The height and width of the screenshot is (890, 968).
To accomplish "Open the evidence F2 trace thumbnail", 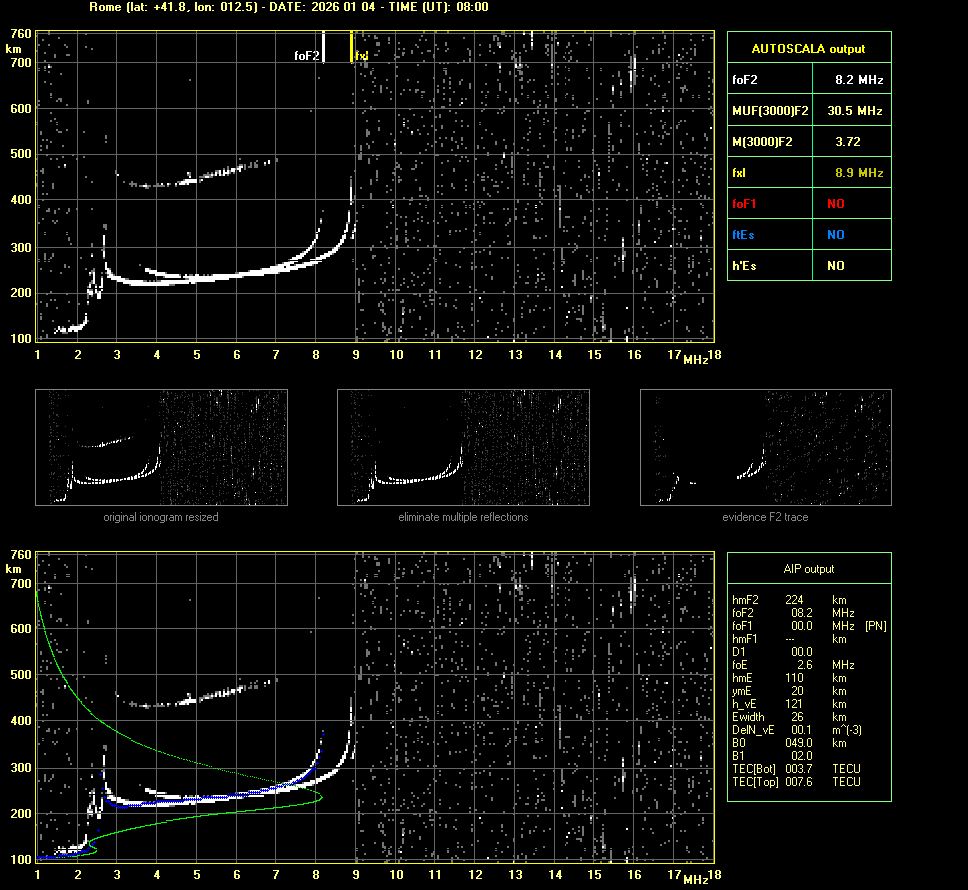I will coord(765,447).
